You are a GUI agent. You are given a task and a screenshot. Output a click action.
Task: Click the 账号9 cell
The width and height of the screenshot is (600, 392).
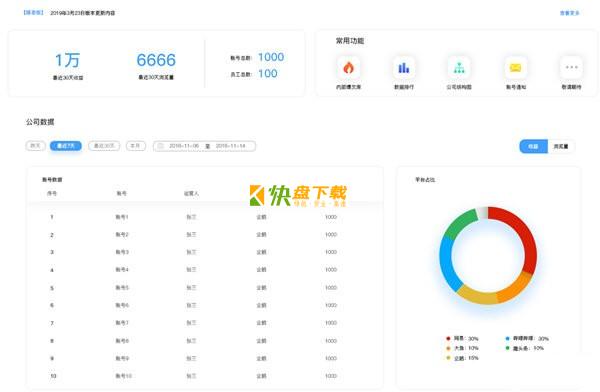coord(122,359)
